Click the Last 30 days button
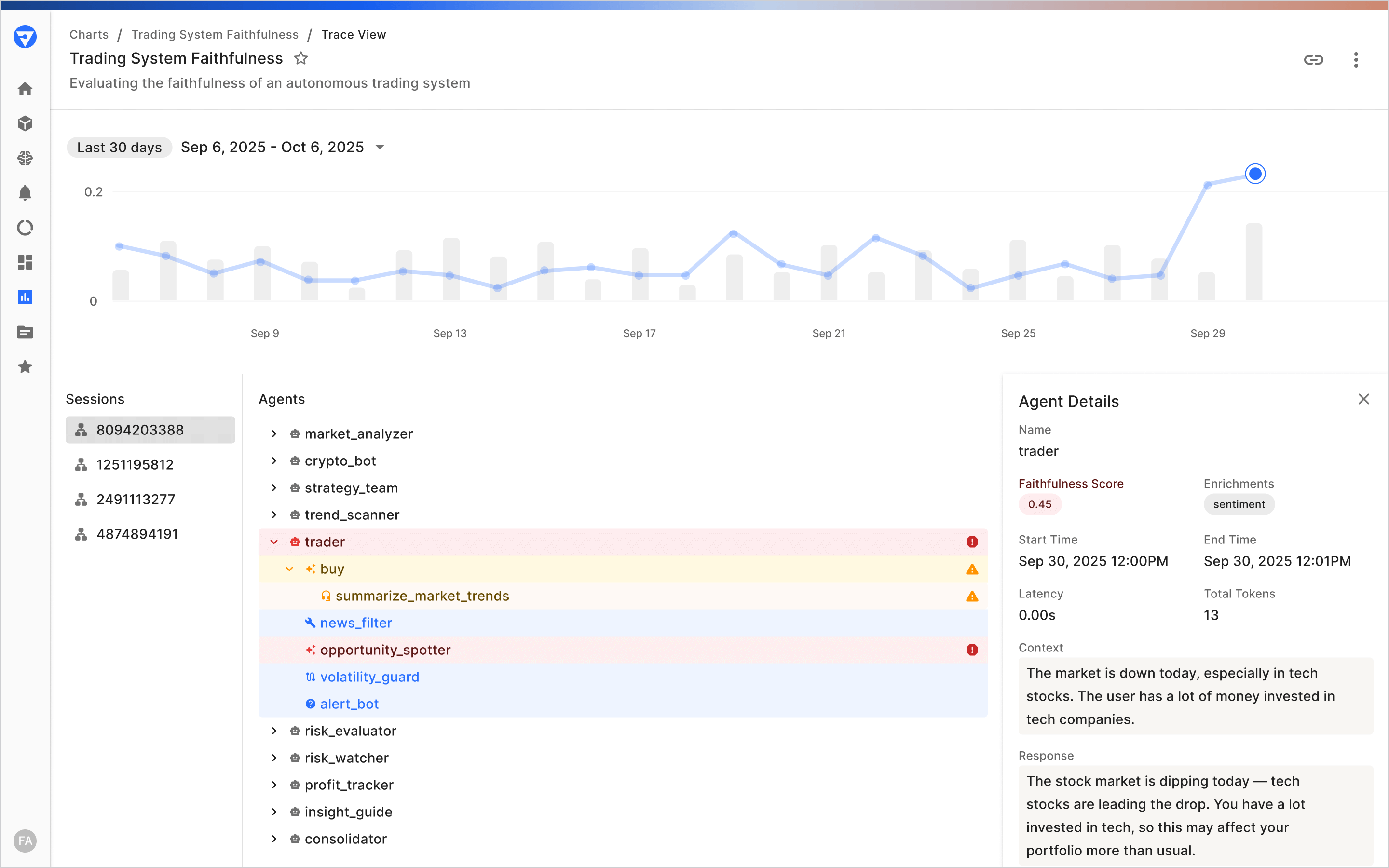Screen dimensions: 1389x868 [120, 148]
